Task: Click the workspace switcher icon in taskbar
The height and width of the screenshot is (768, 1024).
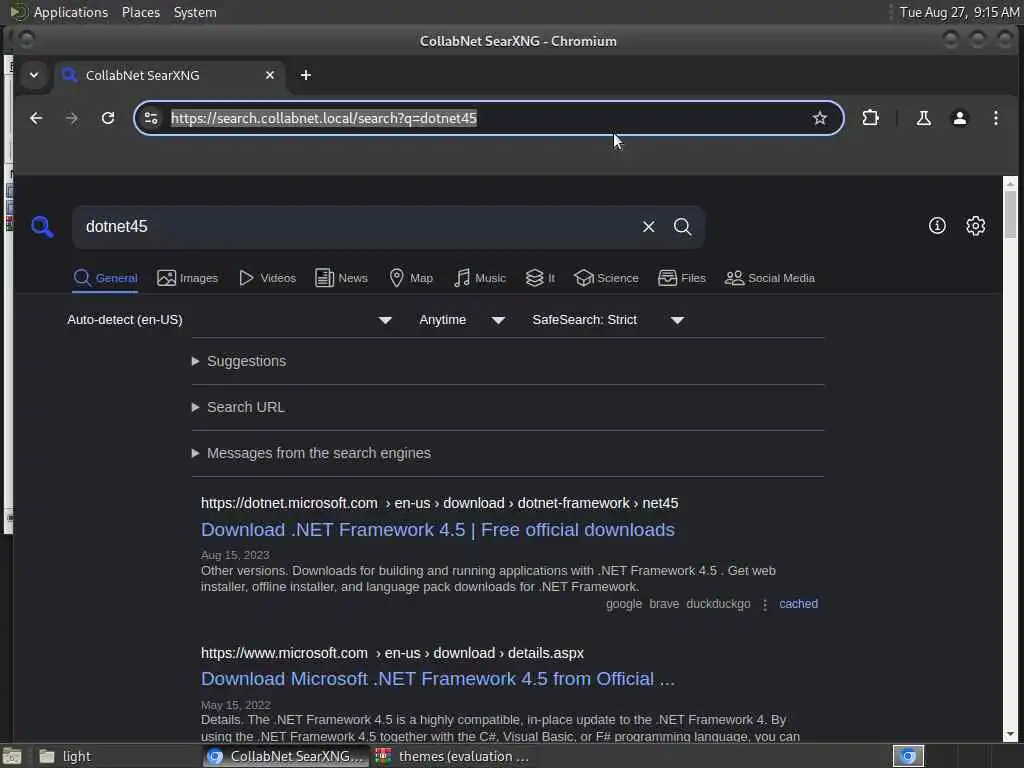Action: click(x=908, y=756)
